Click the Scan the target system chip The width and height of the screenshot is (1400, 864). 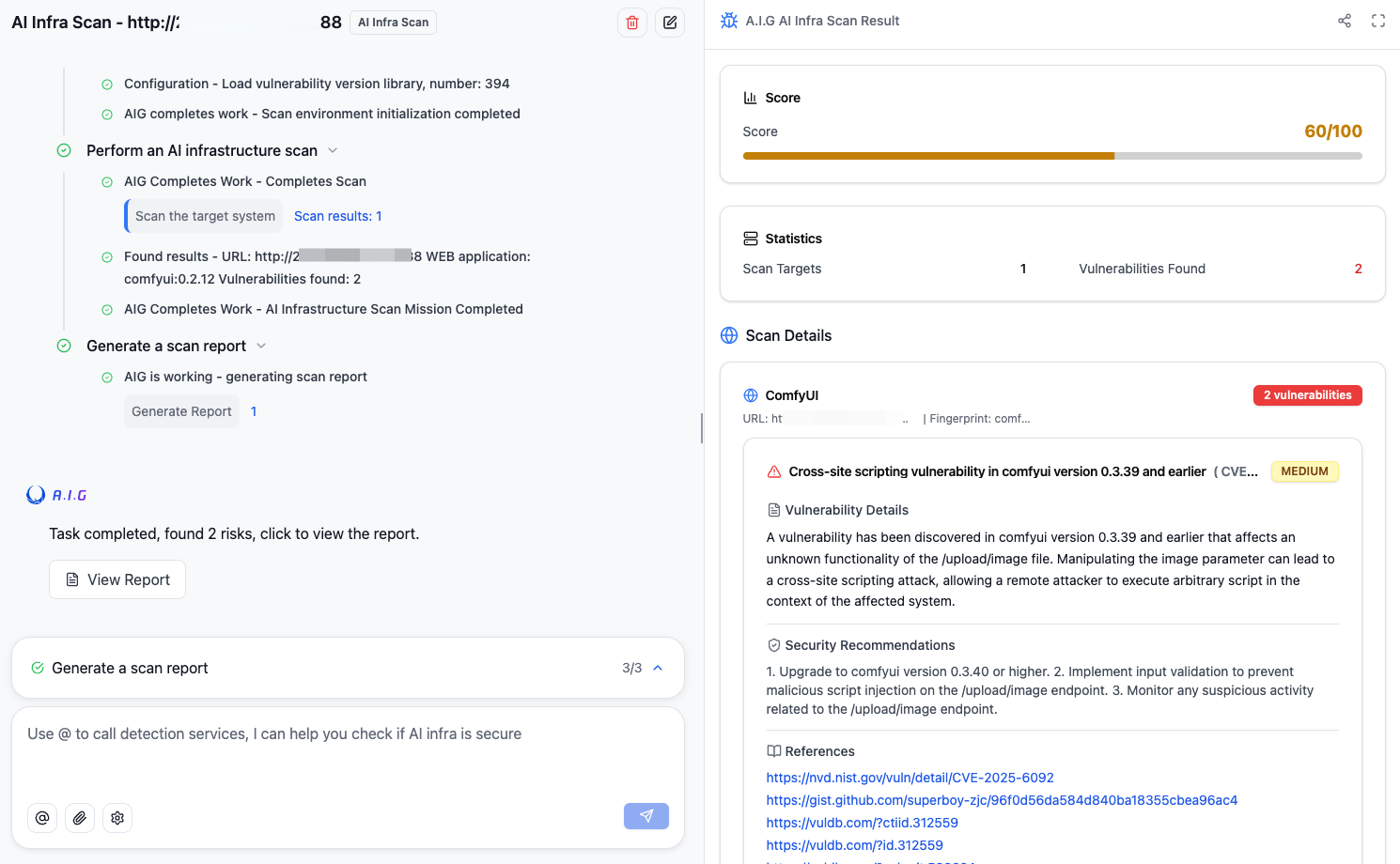click(x=205, y=216)
